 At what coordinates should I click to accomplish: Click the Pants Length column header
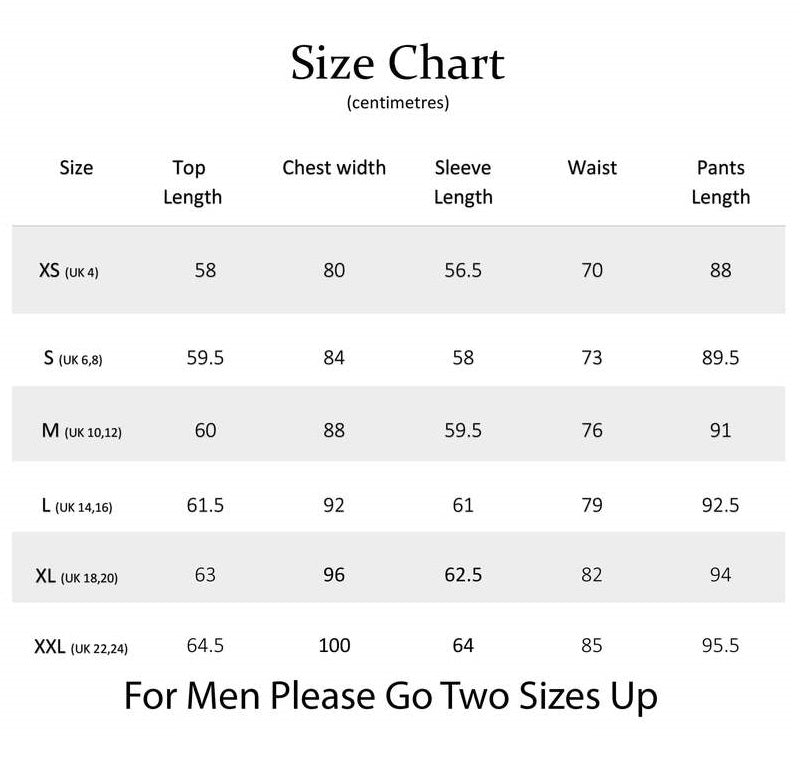[720, 182]
